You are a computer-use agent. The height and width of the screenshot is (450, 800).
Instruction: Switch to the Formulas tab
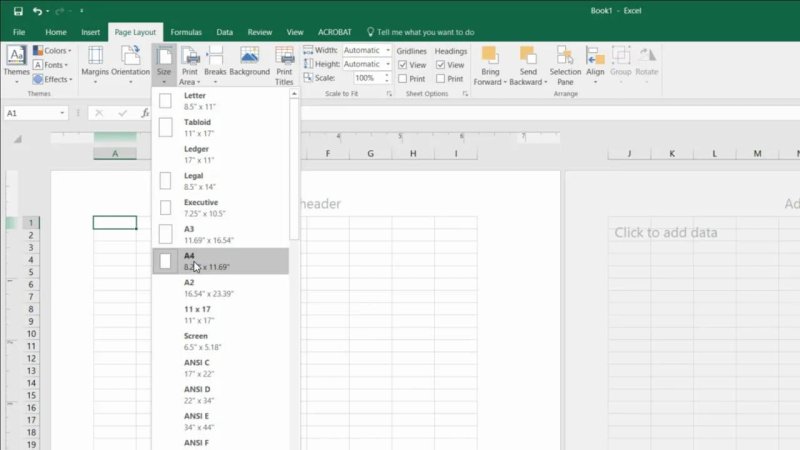coord(186,32)
